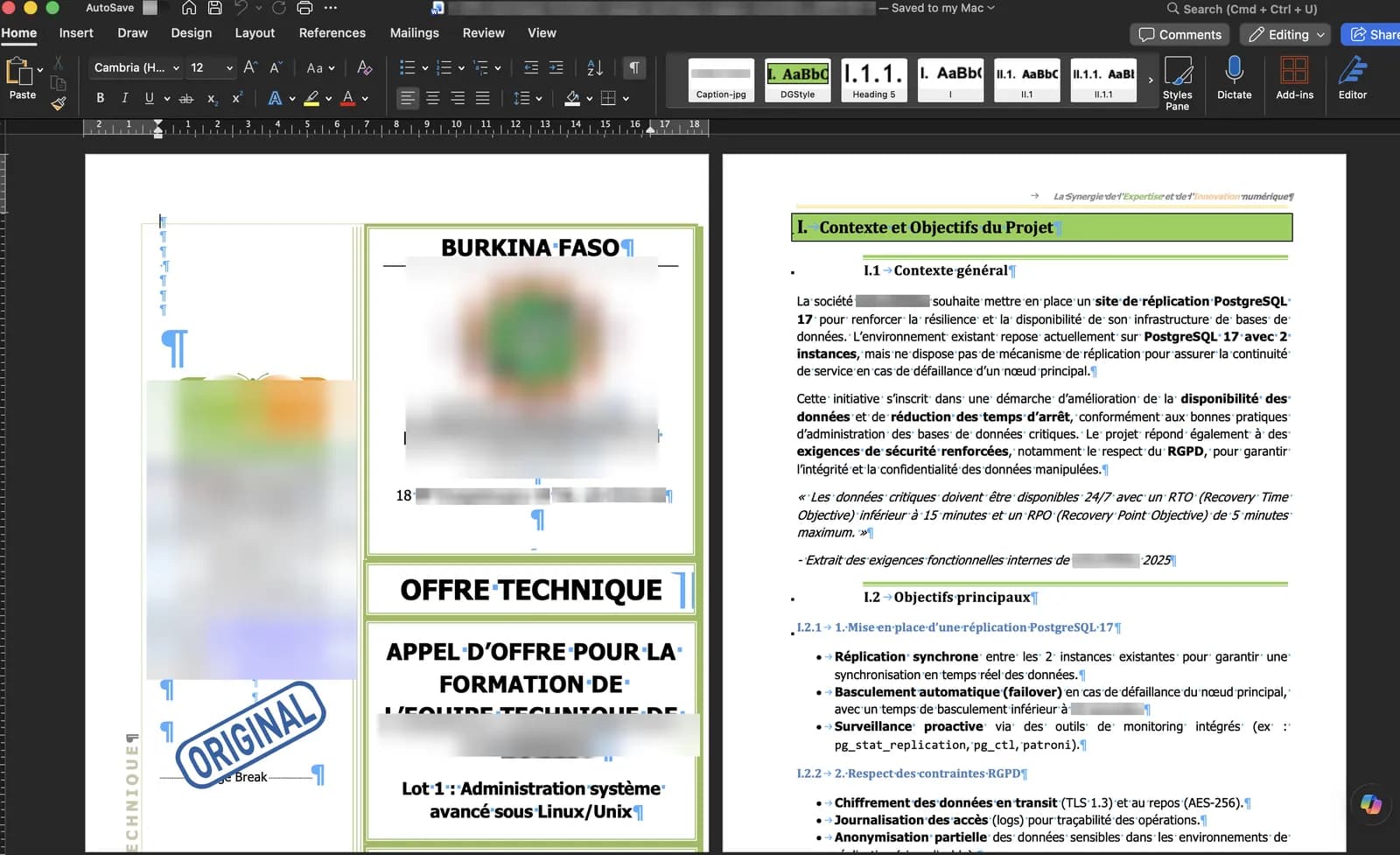Clear all formatting with the eraser A icon
1400x855 pixels.
tap(365, 67)
